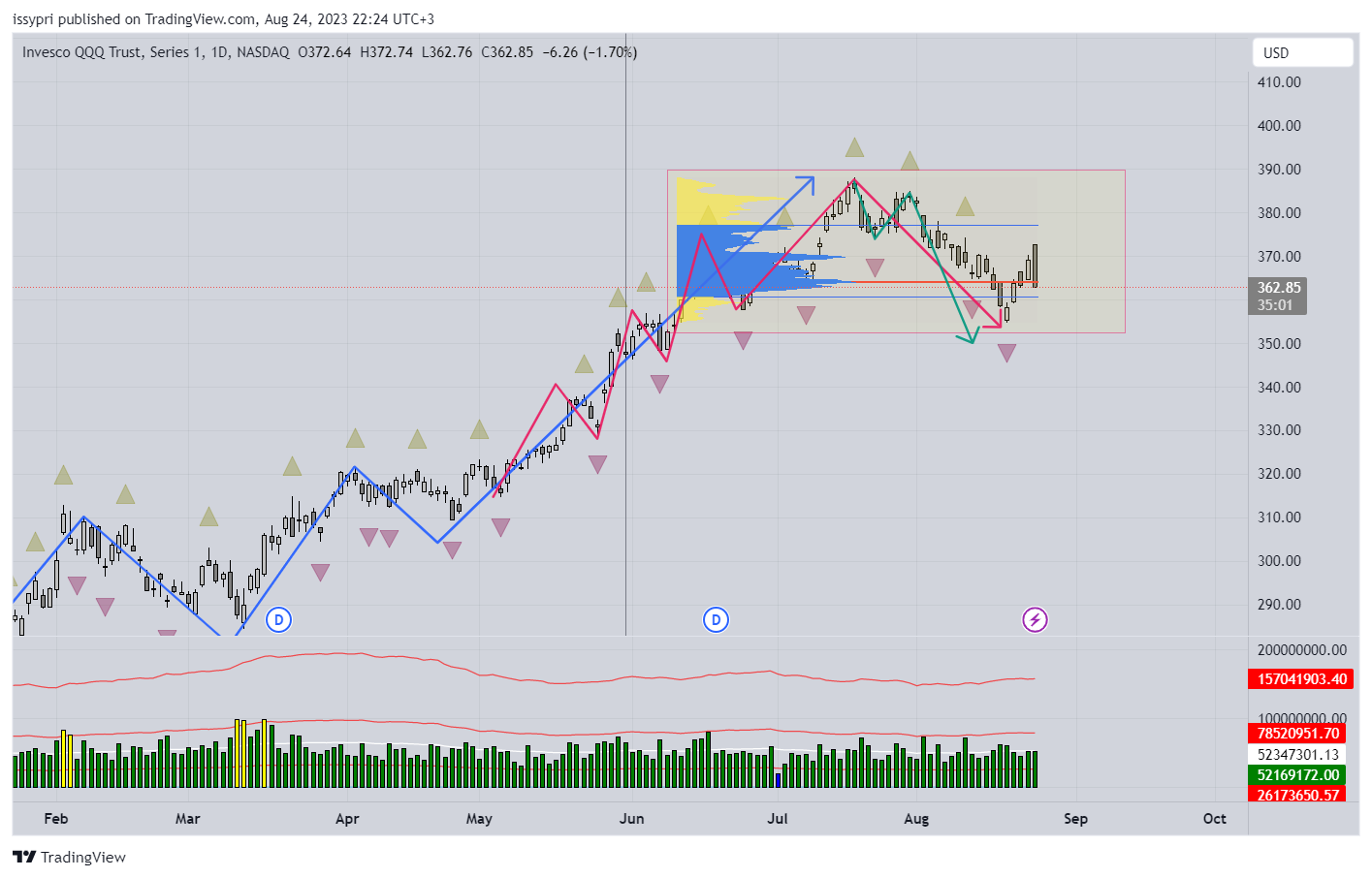Click the 310.00 price axis label

click(x=1279, y=517)
